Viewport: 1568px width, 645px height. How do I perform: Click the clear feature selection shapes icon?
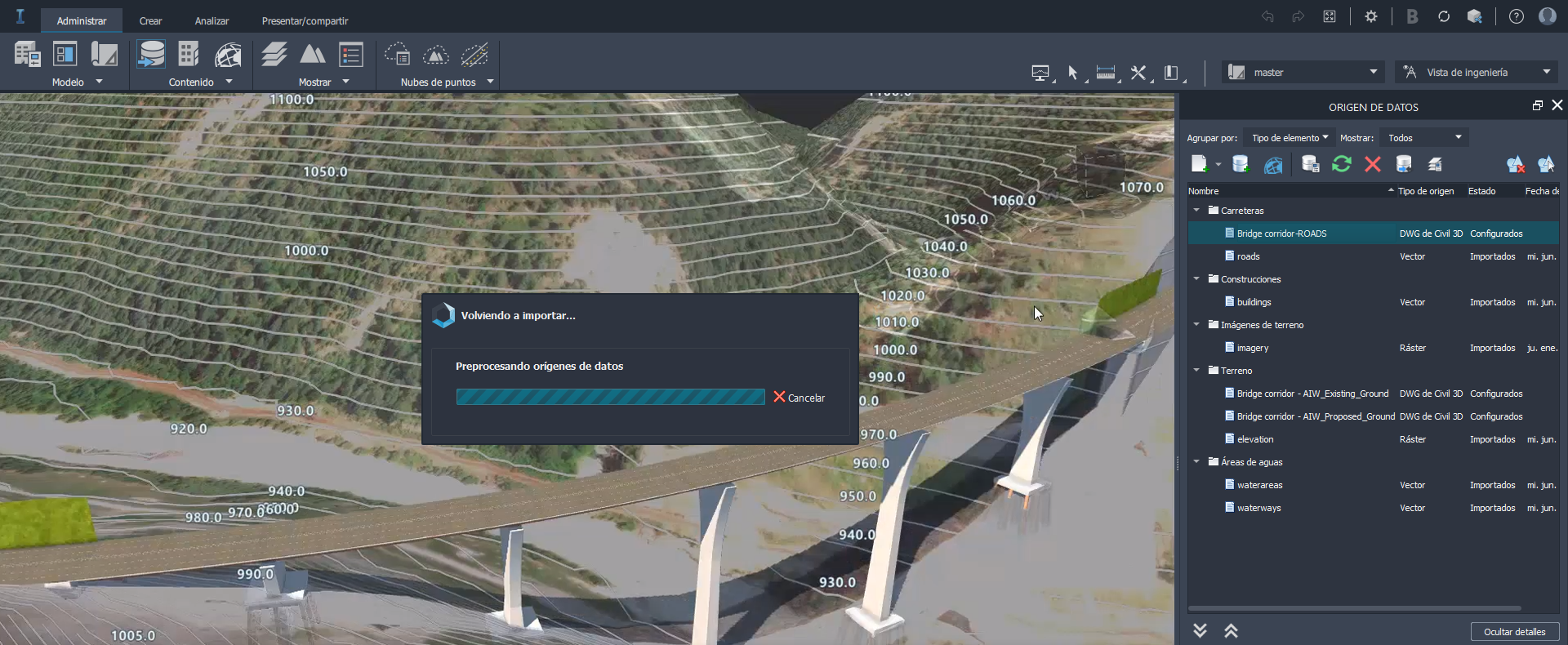pyautogui.click(x=1516, y=164)
